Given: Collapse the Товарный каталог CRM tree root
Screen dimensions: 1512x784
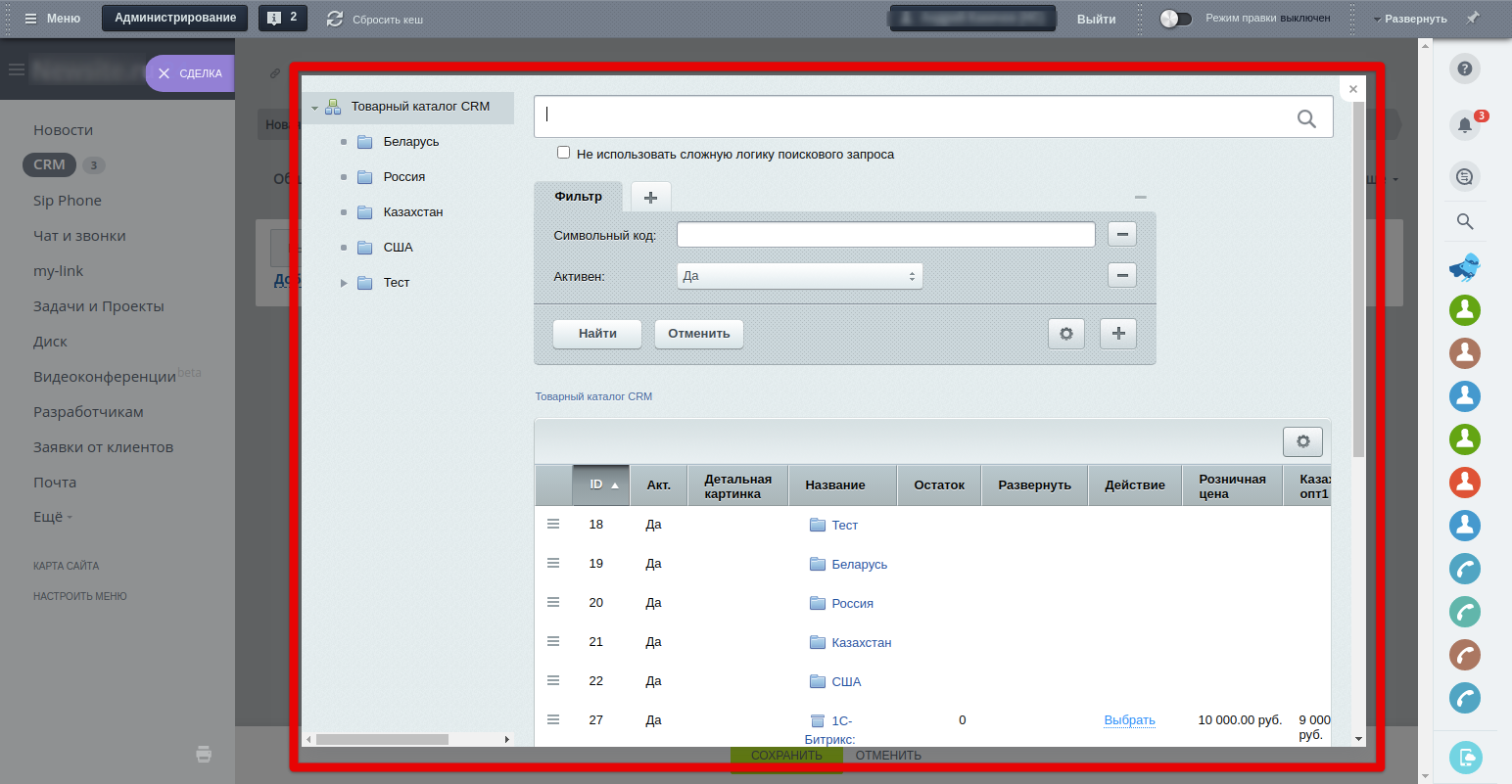Looking at the screenshot, I should tap(315, 108).
